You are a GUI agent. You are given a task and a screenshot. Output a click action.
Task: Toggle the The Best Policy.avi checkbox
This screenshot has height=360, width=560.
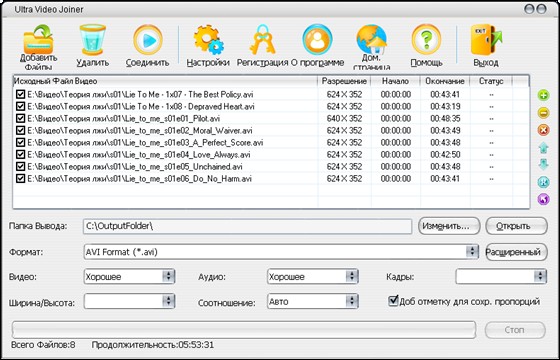click(20, 95)
